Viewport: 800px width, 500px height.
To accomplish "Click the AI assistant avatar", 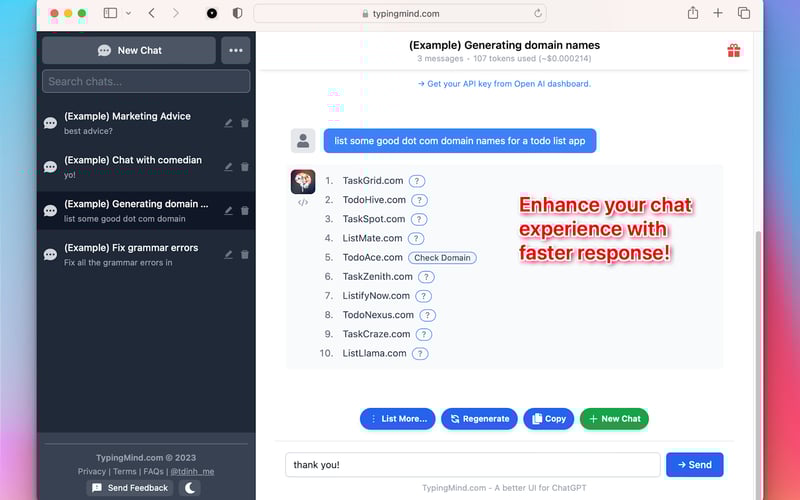I will [303, 182].
